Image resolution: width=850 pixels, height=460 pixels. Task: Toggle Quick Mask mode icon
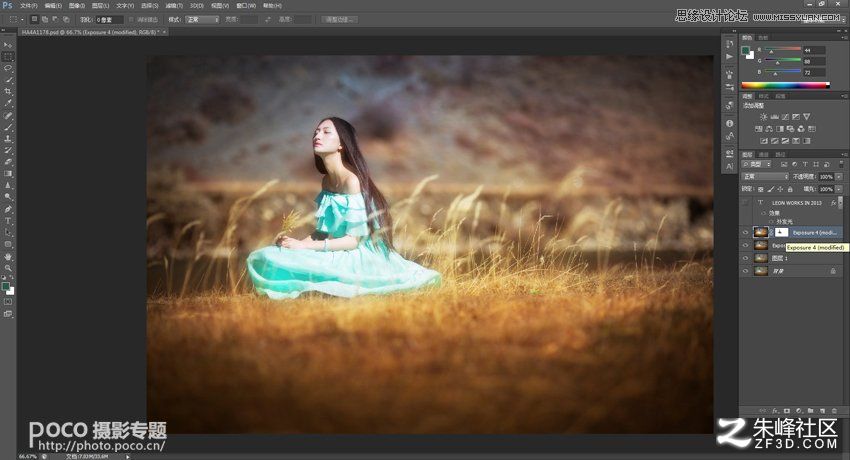pyautogui.click(x=8, y=302)
